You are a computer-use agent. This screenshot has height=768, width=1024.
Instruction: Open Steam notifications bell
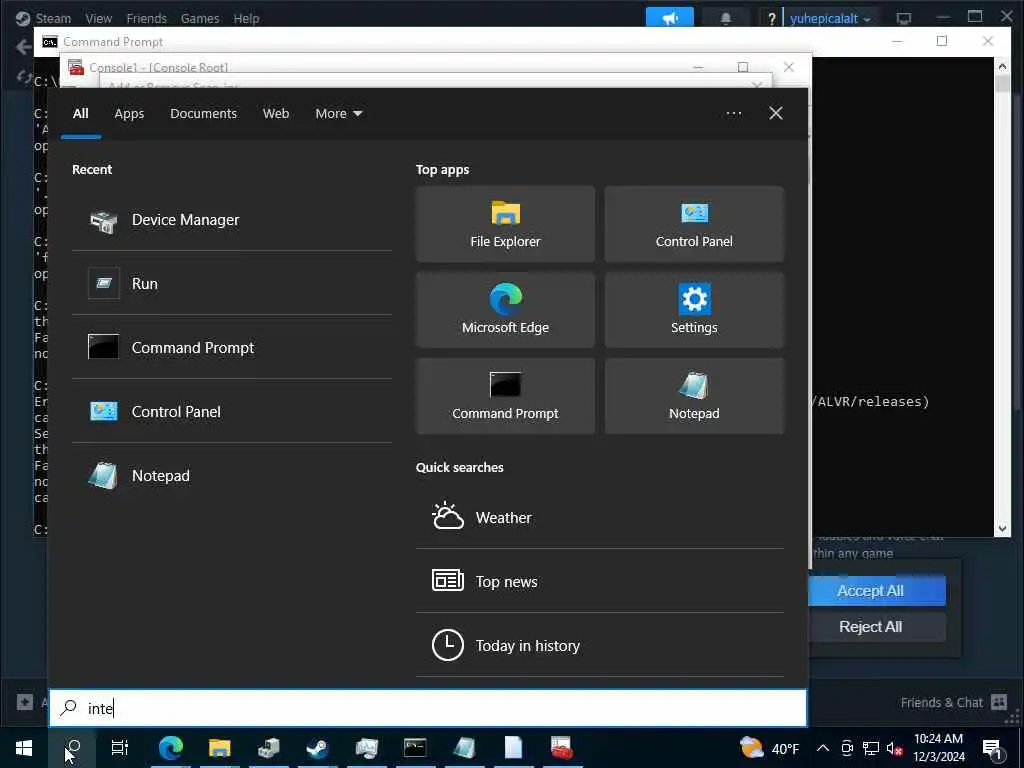tap(726, 18)
